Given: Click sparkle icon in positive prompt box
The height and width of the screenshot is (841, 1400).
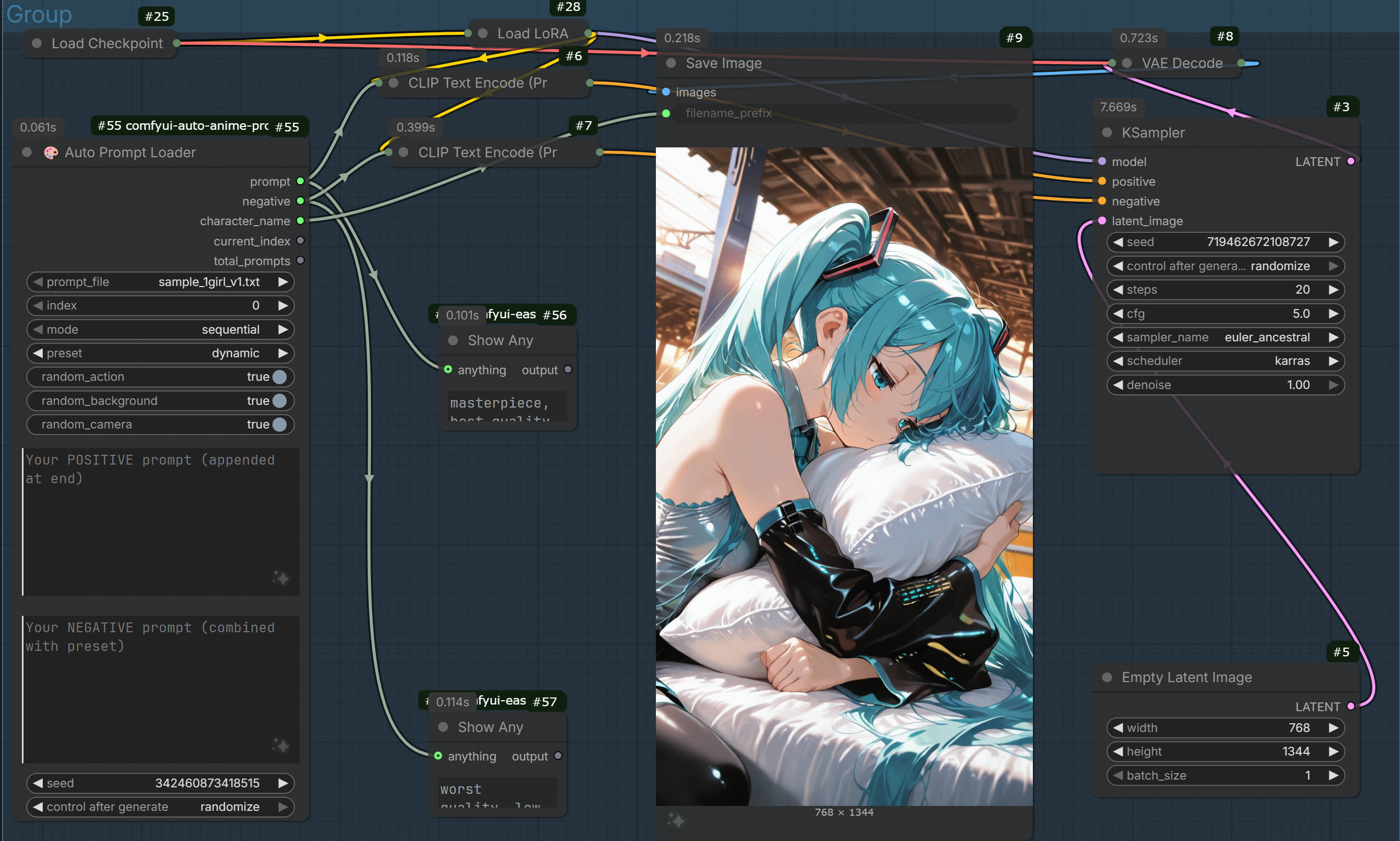Looking at the screenshot, I should [281, 578].
